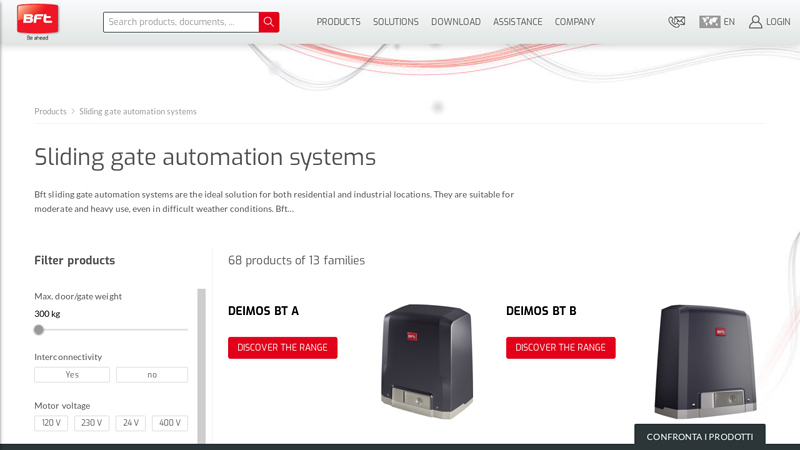Viewport: 800px width, 450px height.
Task: Focus the search products input field
Action: 181,22
